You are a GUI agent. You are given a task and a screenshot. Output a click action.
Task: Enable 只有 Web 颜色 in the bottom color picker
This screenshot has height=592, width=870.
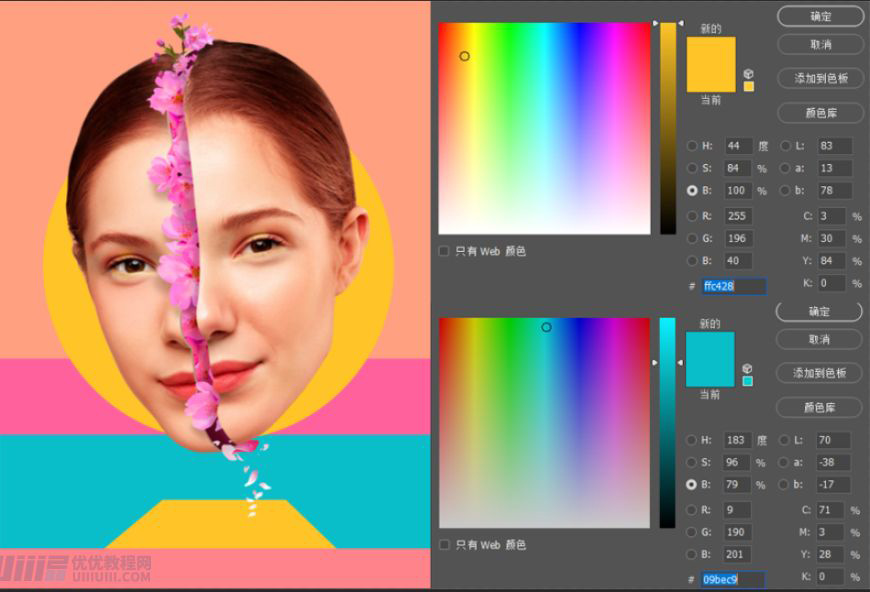click(443, 545)
